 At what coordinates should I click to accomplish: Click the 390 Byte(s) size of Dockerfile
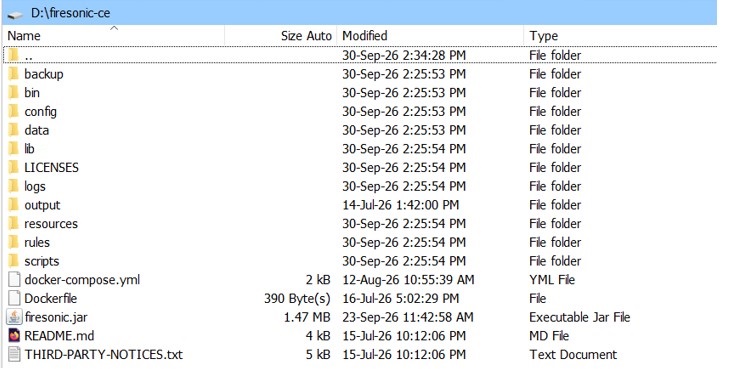tap(297, 298)
